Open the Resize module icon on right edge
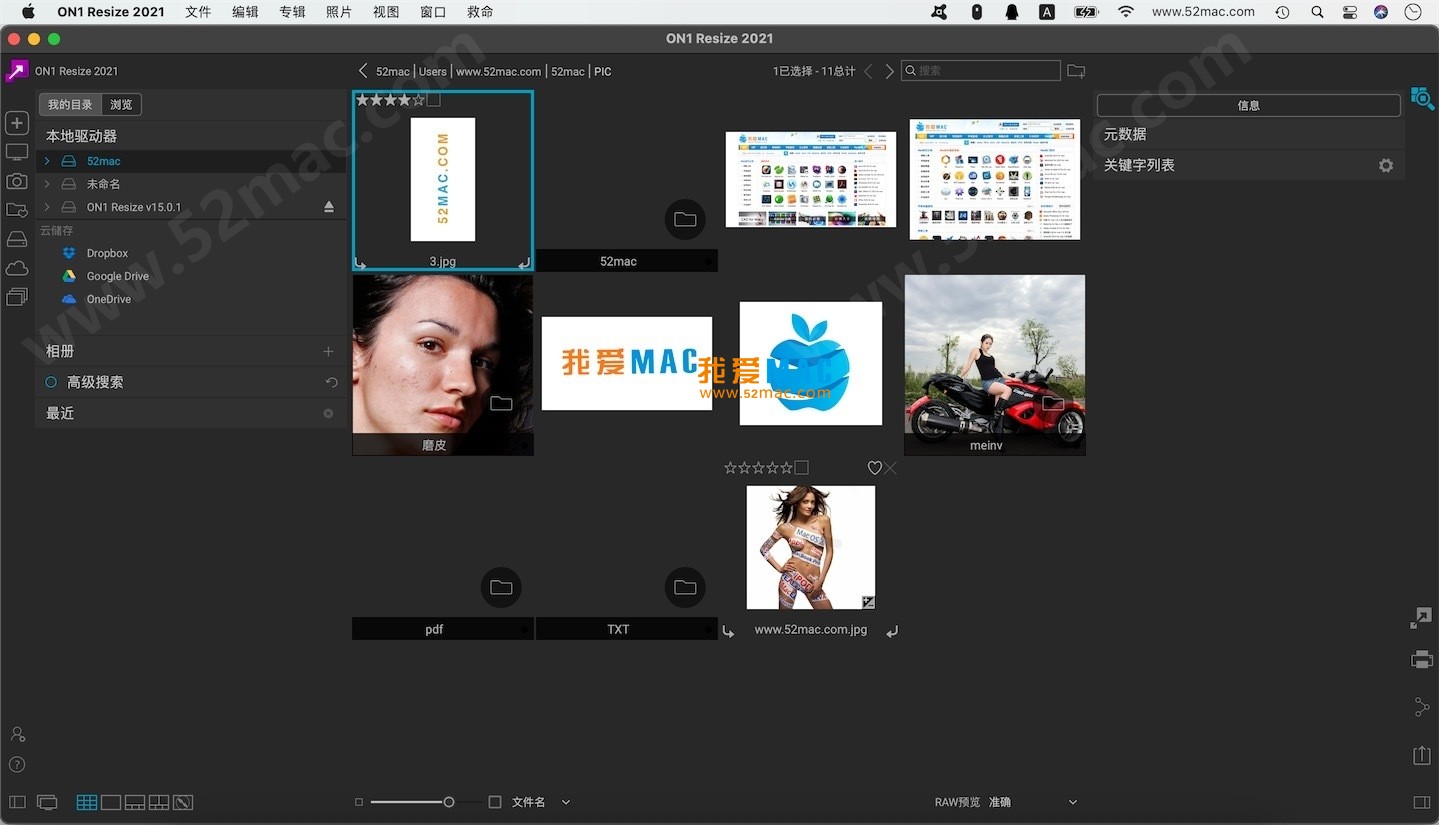 tap(1421, 618)
